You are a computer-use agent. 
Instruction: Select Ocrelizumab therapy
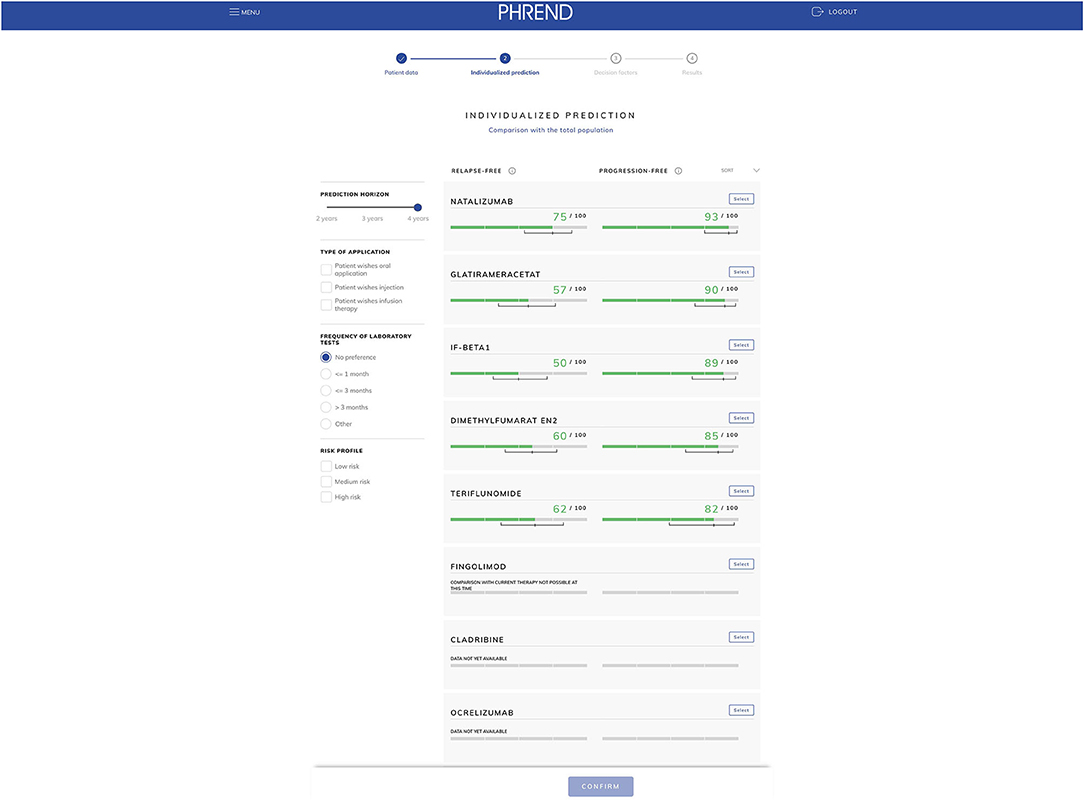741,710
